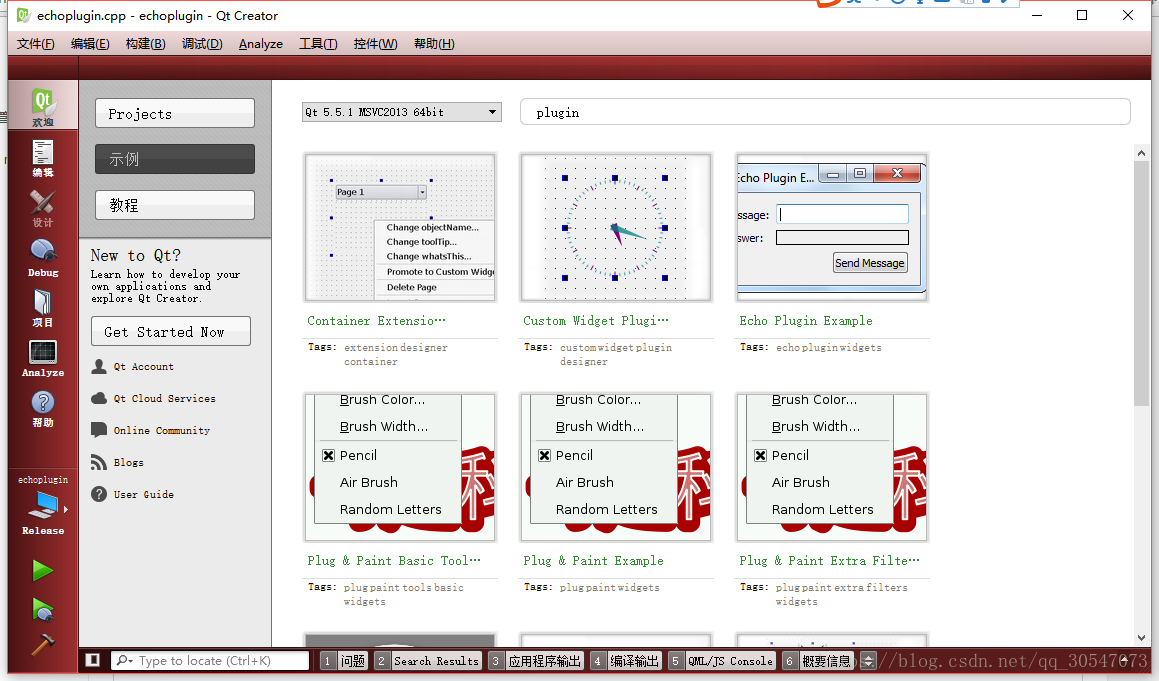1159x681 pixels.
Task: Run the project with green arrow
Action: point(43,570)
